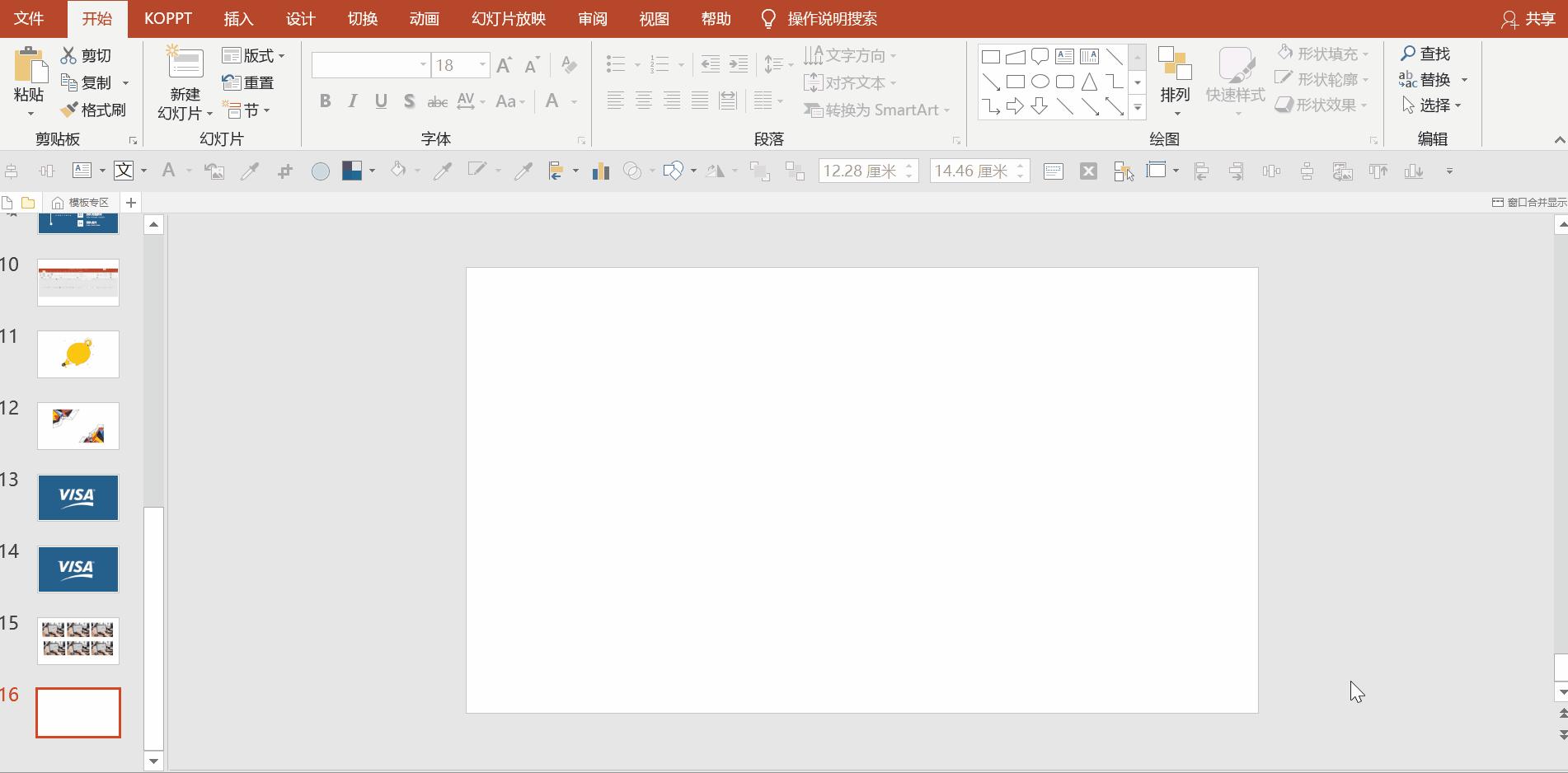Switch to the Insert (插入) tab
Screen dimensions: 1568x773
(238, 19)
